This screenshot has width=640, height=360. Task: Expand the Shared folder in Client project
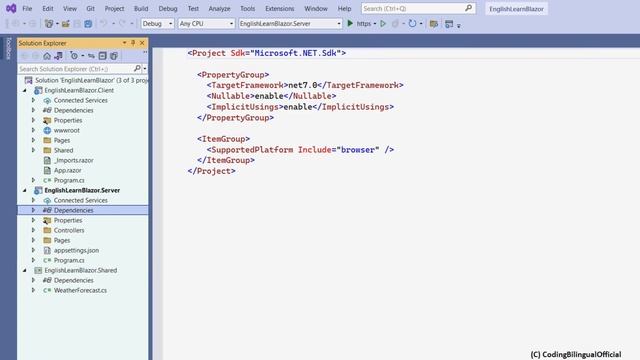coord(33,150)
